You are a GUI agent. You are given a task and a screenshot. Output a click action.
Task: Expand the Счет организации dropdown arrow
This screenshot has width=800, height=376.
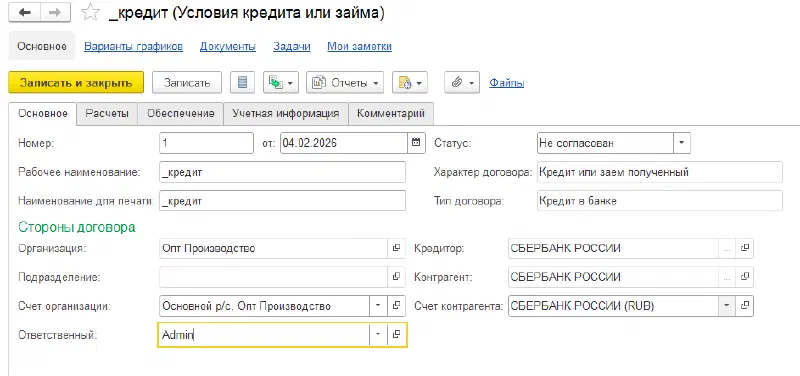coord(378,306)
